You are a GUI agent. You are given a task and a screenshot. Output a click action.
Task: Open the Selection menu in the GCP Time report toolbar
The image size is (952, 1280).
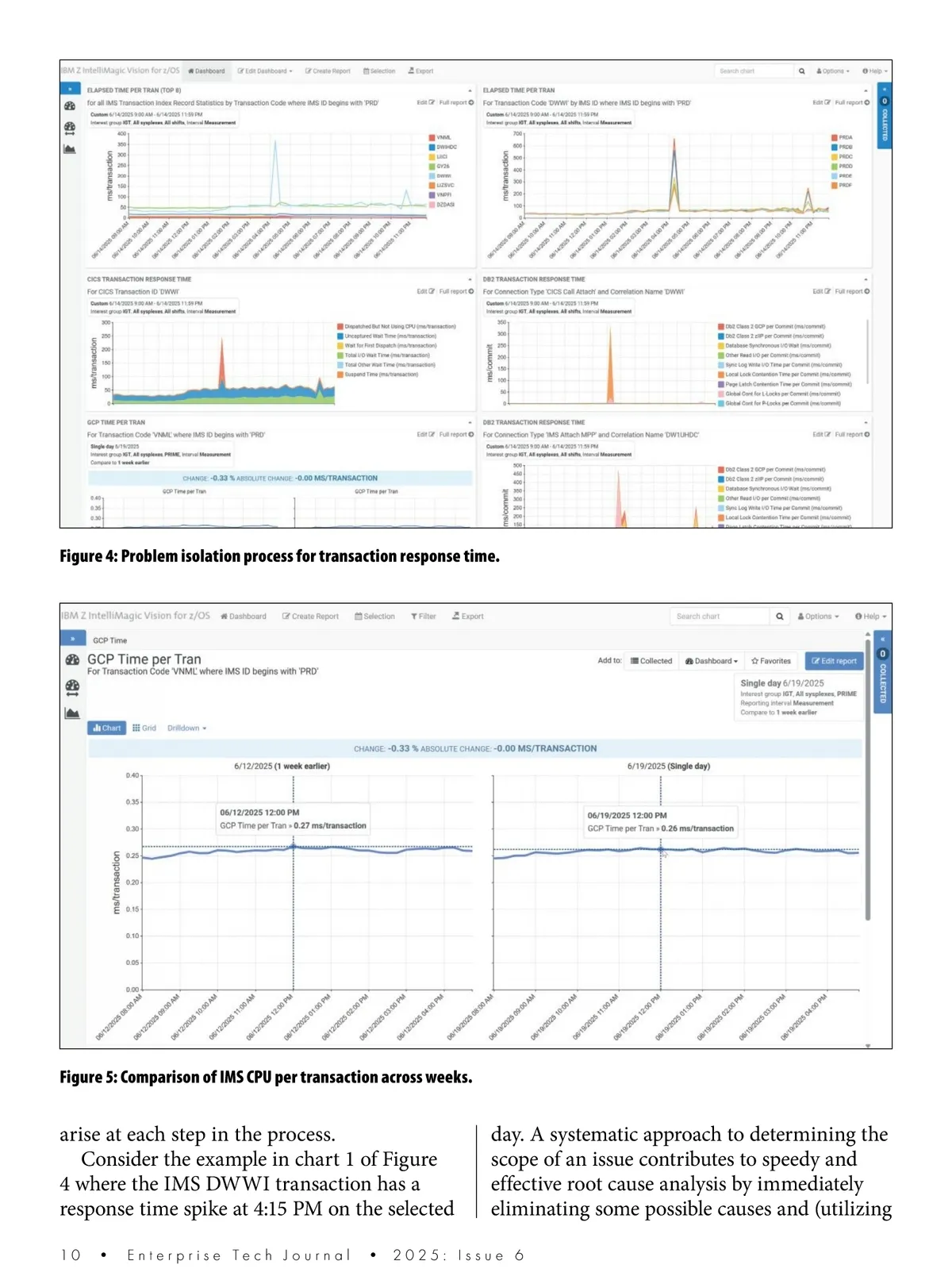(x=374, y=617)
